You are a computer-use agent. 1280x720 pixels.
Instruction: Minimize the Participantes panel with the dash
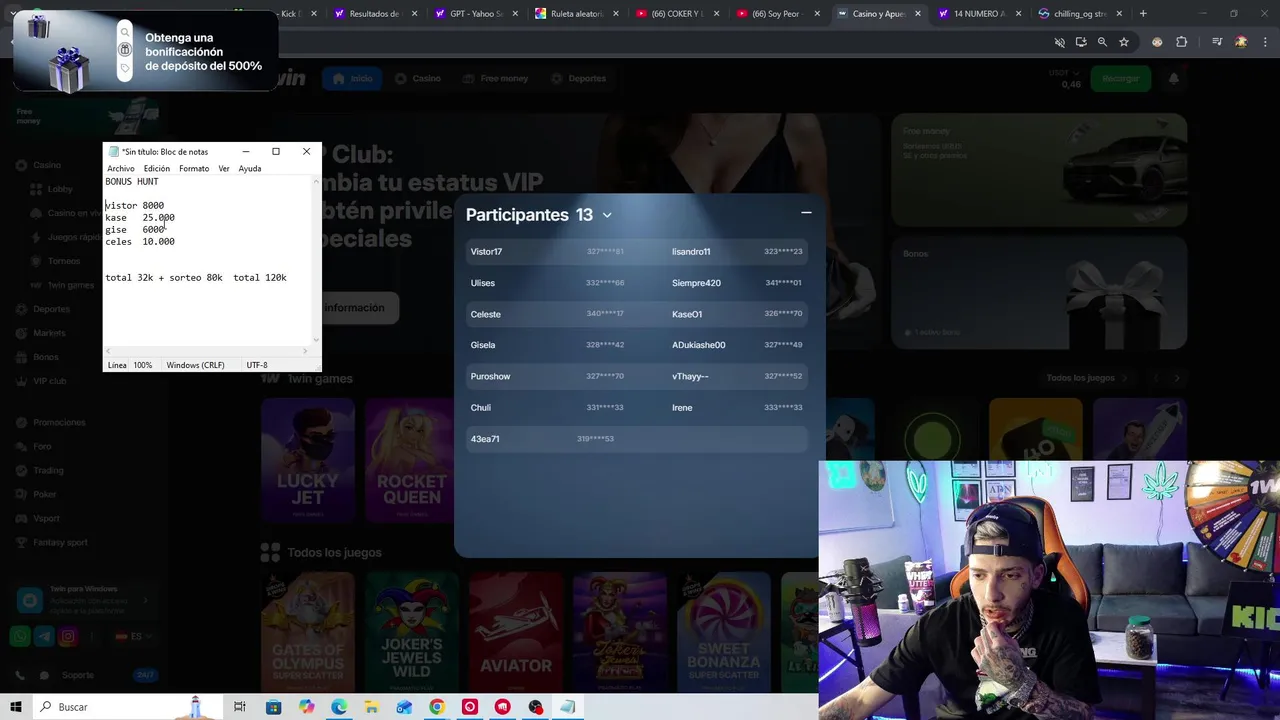pyautogui.click(x=806, y=212)
